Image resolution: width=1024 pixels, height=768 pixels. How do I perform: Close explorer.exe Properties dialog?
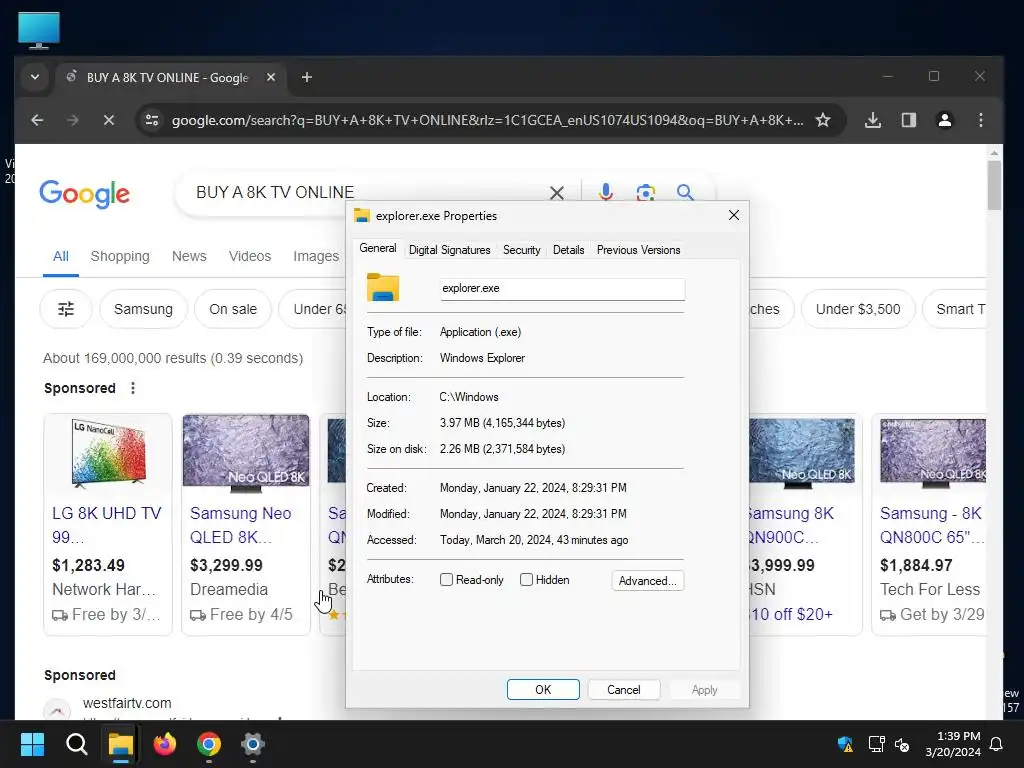pyautogui.click(x=733, y=216)
